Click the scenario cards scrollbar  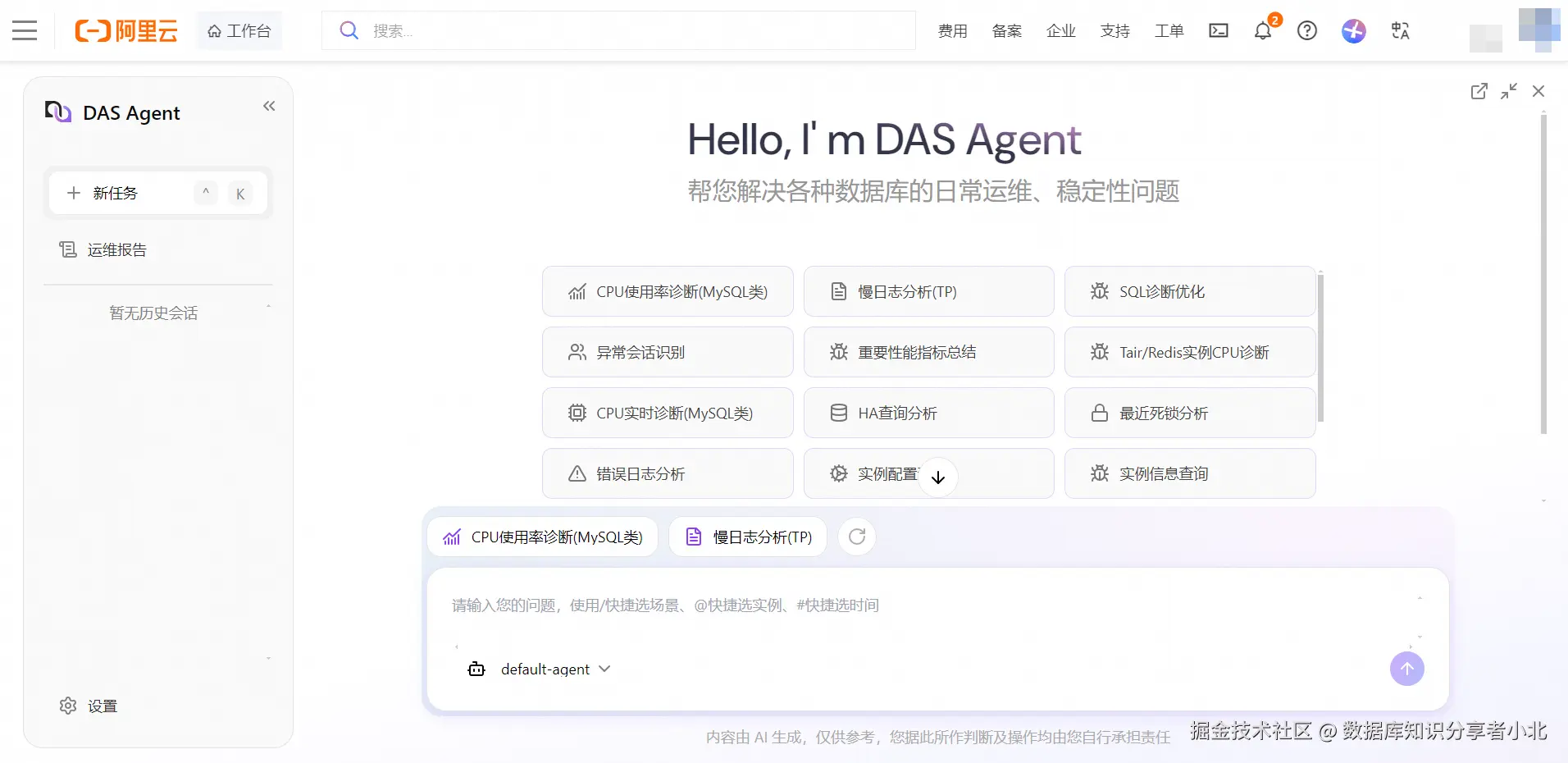[1320, 348]
